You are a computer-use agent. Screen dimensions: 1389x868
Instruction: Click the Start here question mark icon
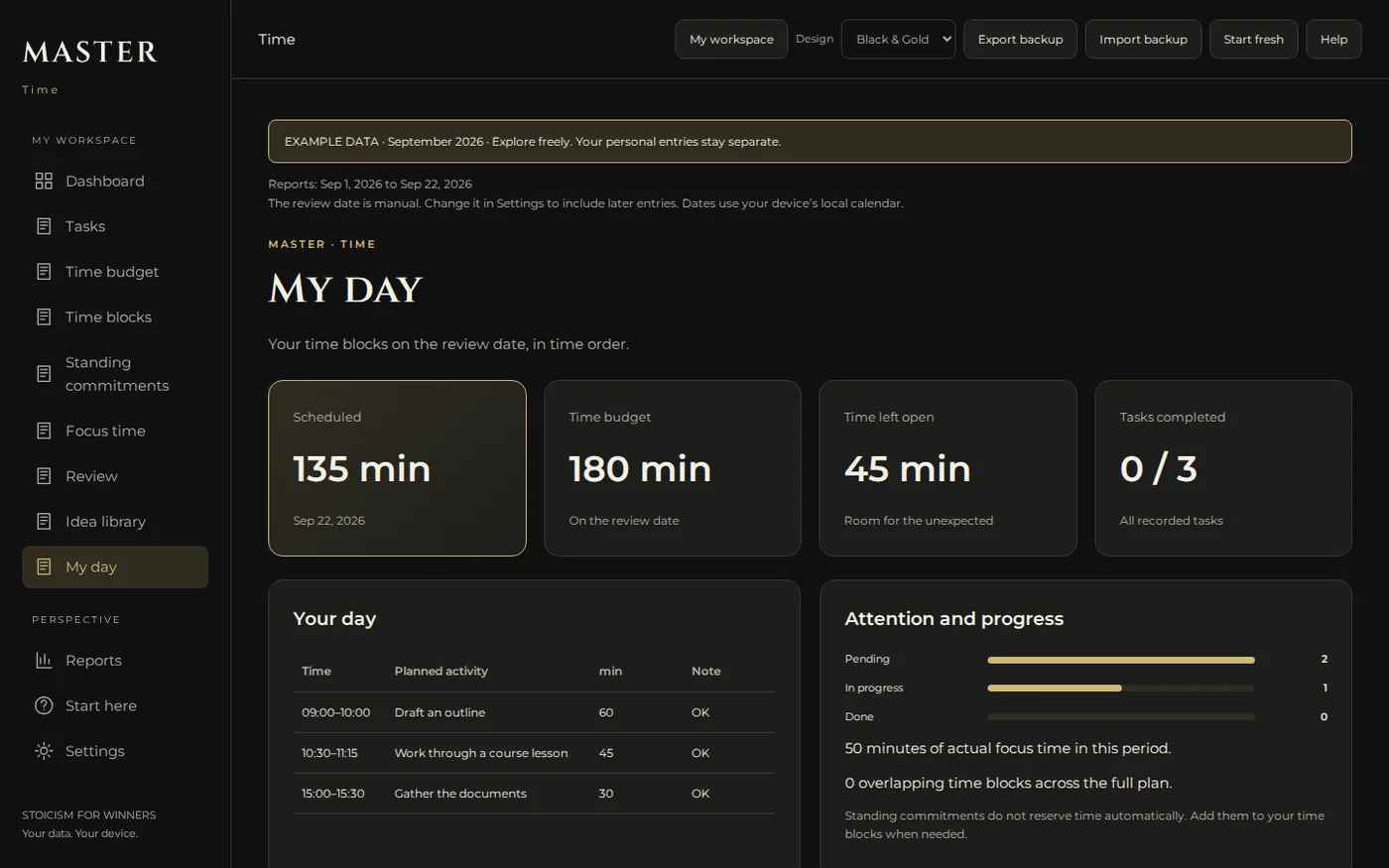point(44,706)
